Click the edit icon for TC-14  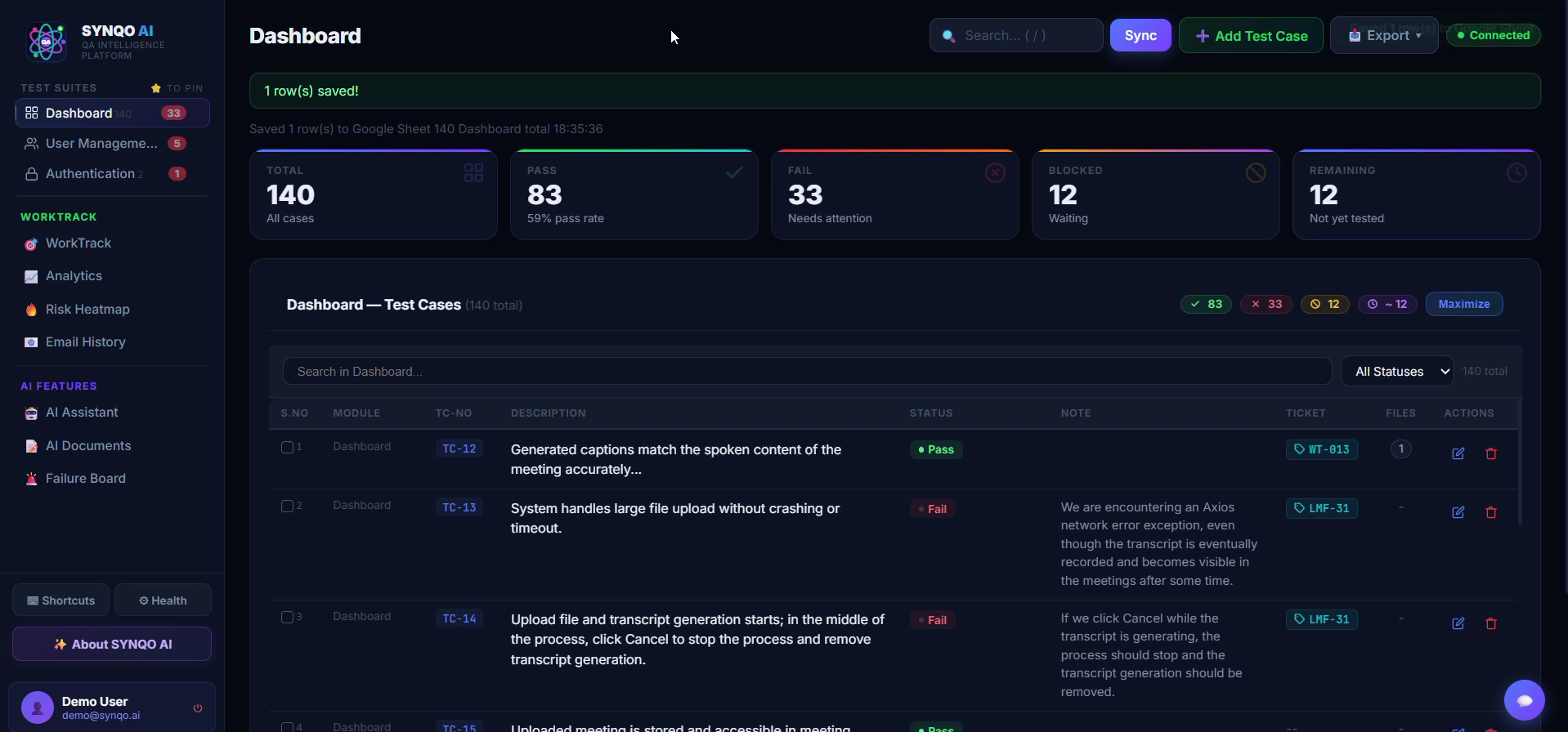tap(1458, 623)
